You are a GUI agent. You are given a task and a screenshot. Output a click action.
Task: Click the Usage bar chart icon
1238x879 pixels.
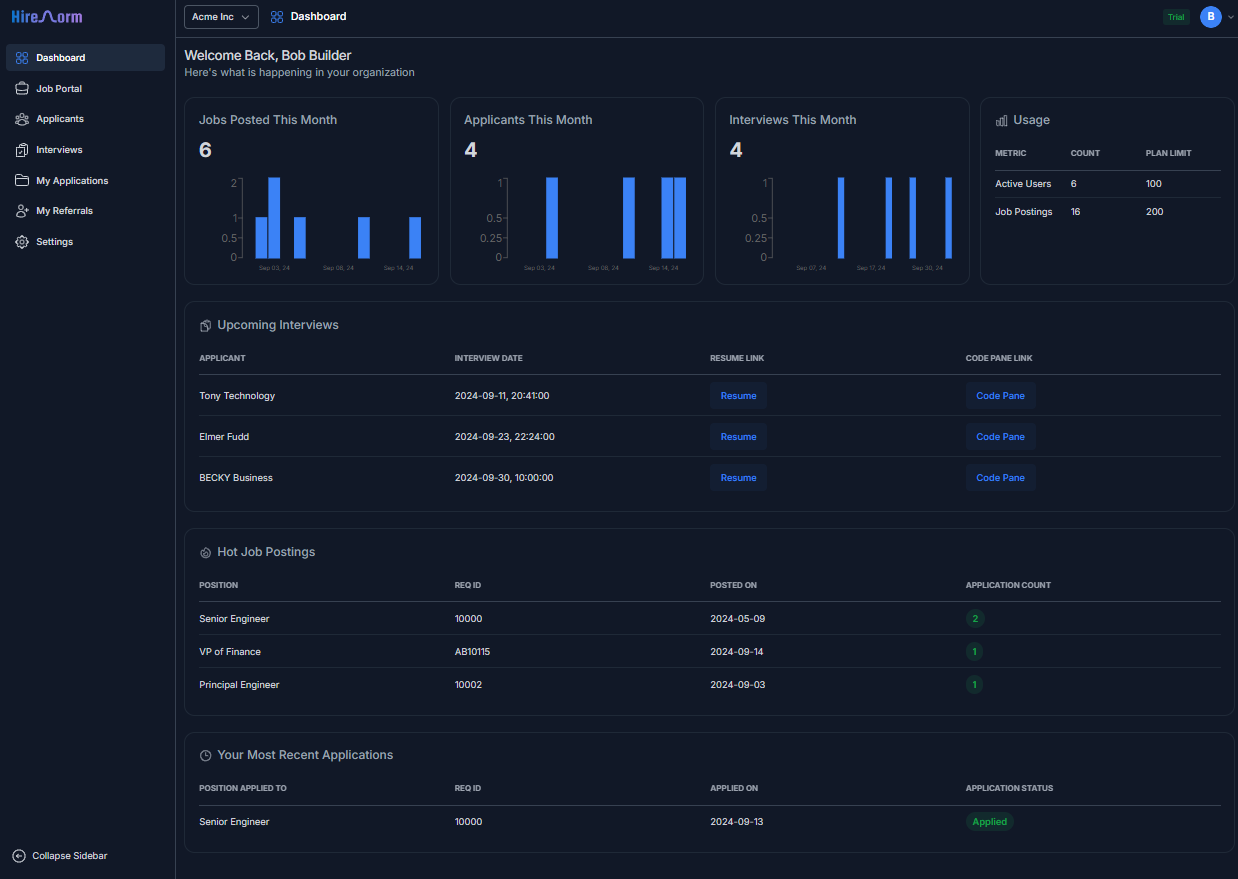[1002, 120]
